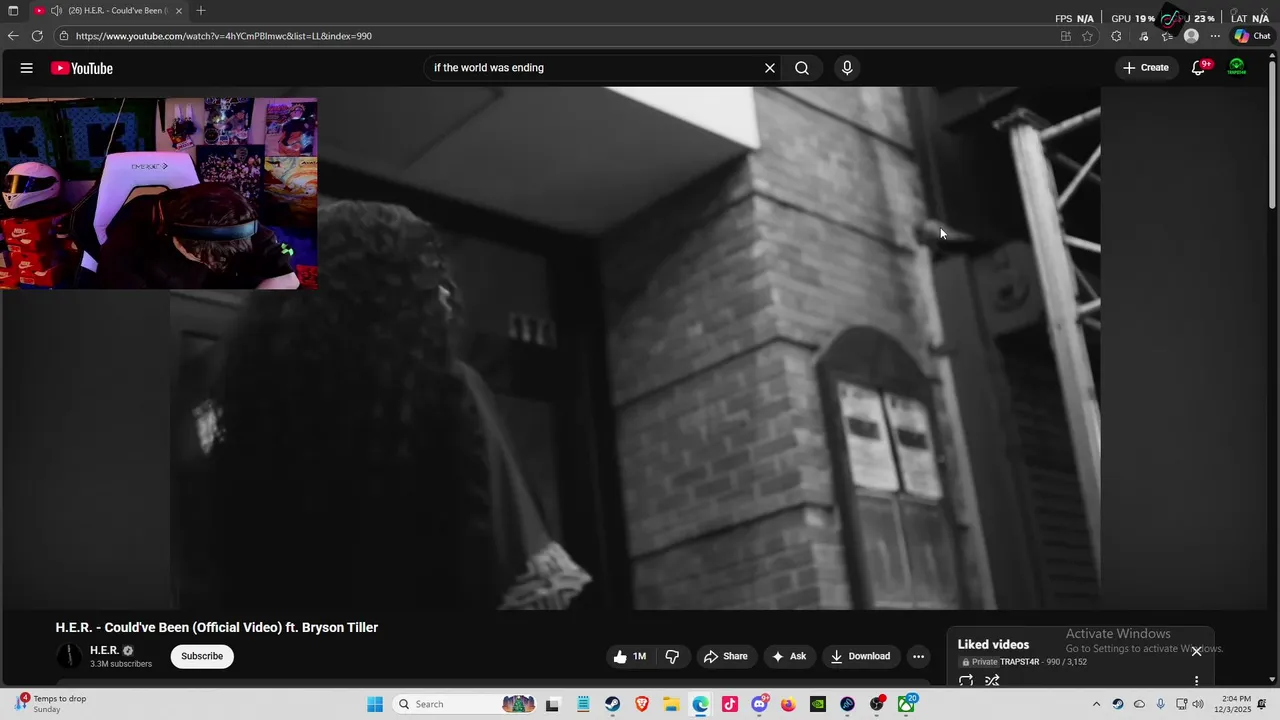
Task: Open the Liked videos playlist title
Action: pos(993,644)
